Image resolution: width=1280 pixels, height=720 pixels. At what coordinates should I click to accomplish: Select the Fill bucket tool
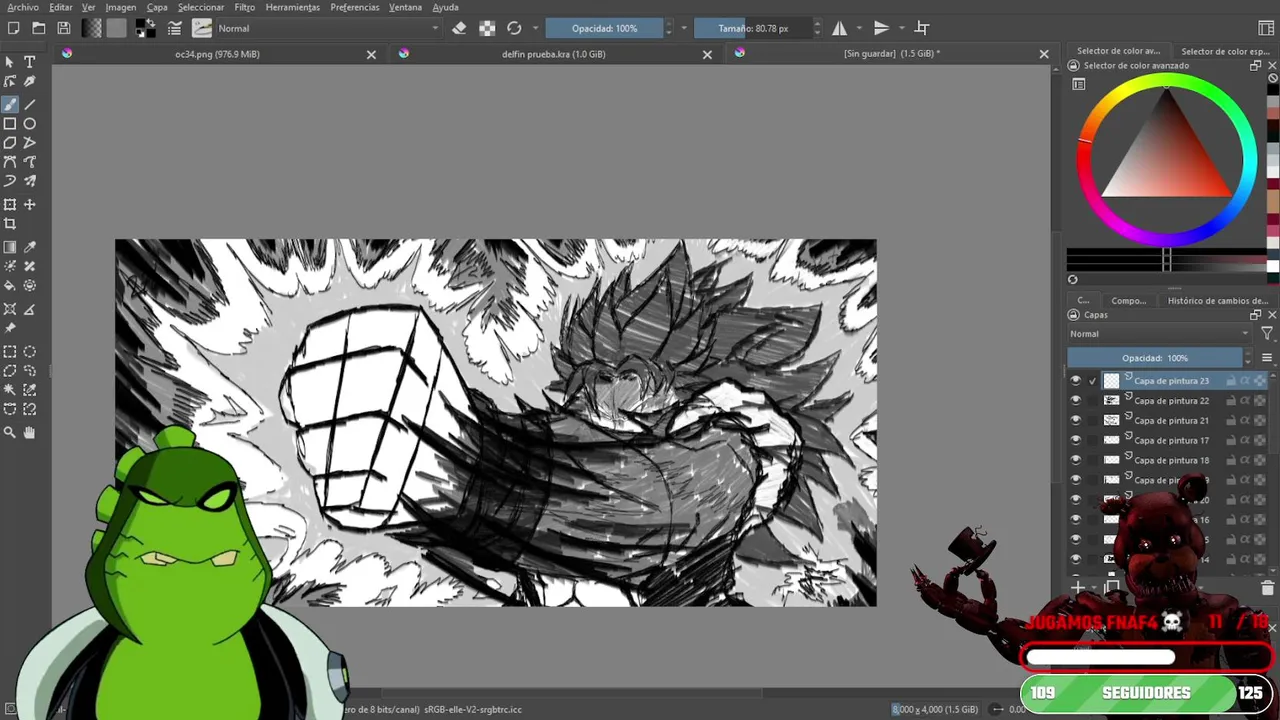pyautogui.click(x=10, y=286)
